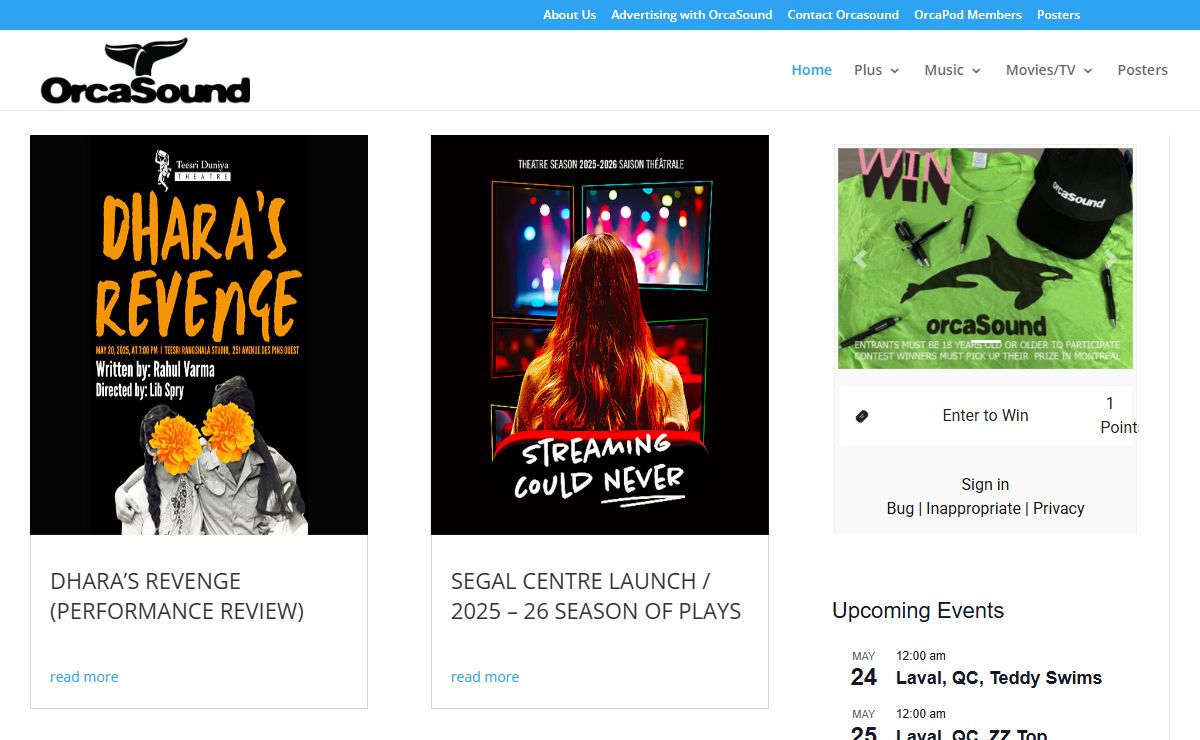The image size is (1200, 740).
Task: Open Laval, QC, Teddy Swims event
Action: pyautogui.click(x=999, y=678)
